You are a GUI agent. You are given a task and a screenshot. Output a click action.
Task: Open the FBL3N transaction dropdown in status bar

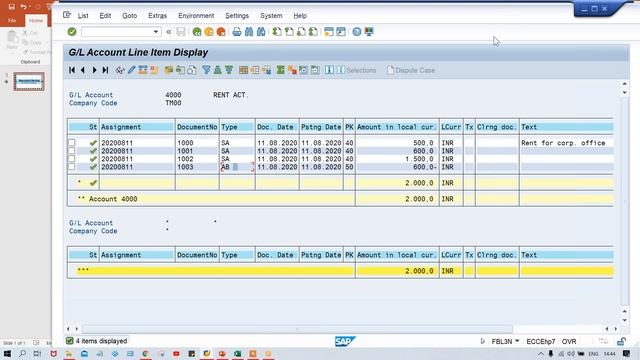point(517,341)
